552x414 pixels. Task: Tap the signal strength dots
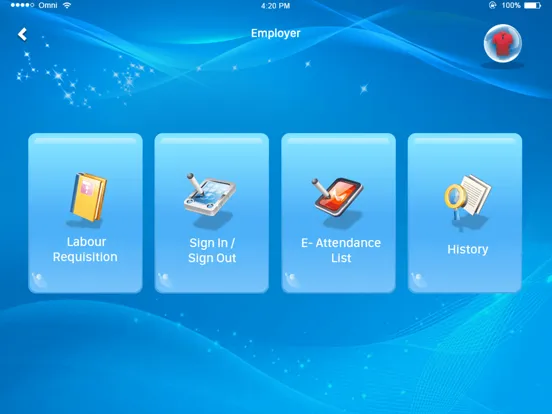click(23, 5)
